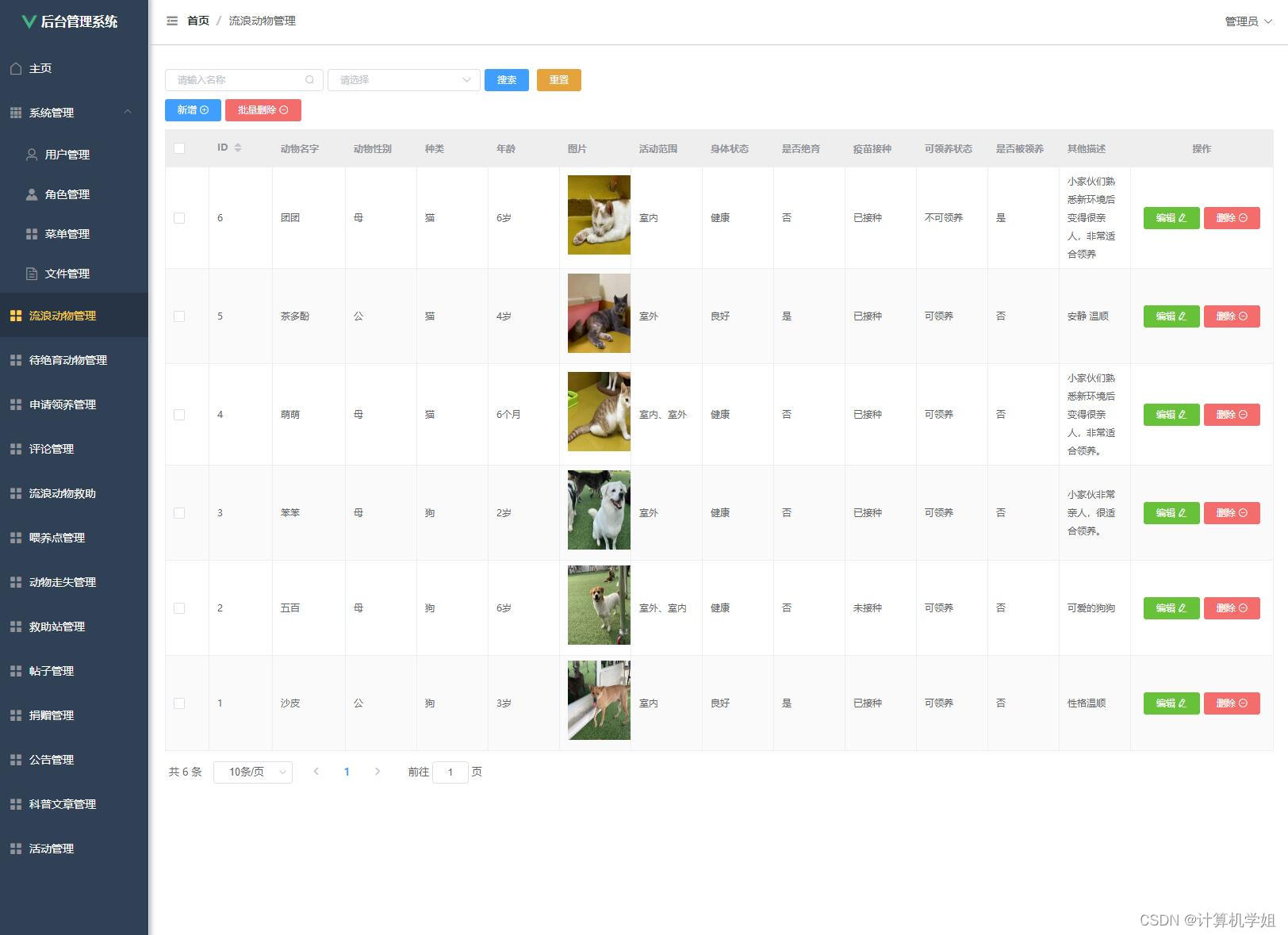Click the 帖子管理 menu icon

coord(16,671)
